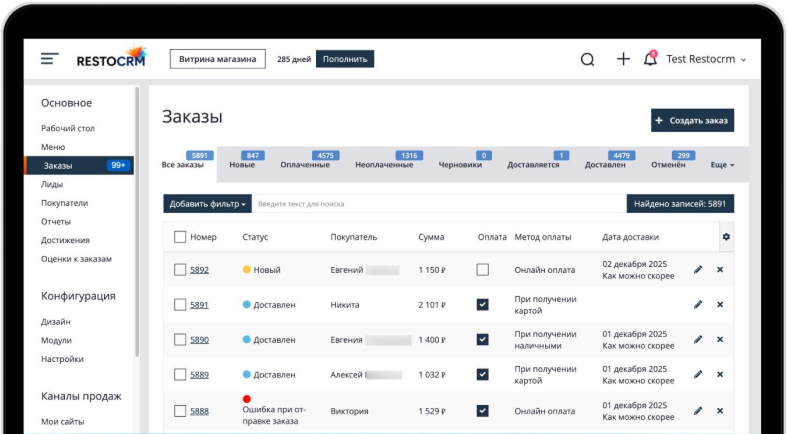
Task: Open Меню in sidebar
Action: coord(53,147)
